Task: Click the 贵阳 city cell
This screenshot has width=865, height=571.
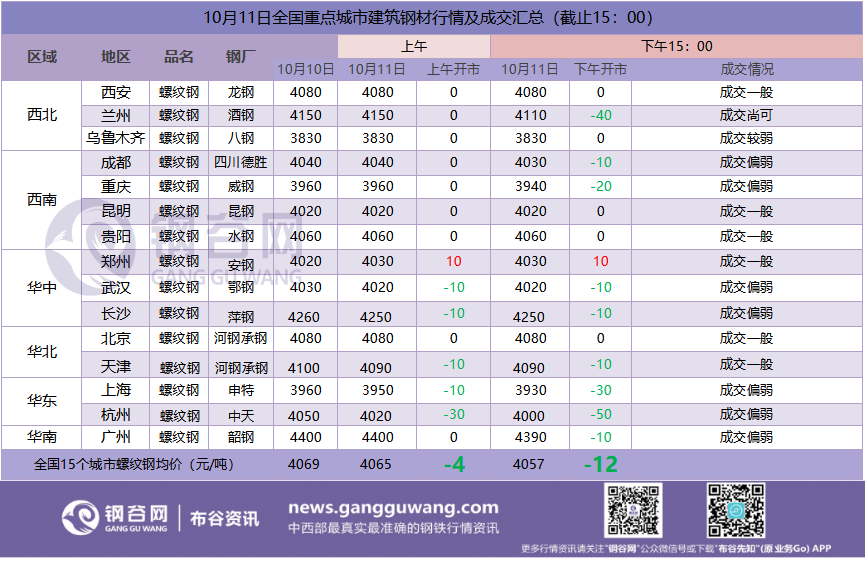Action: [116, 236]
